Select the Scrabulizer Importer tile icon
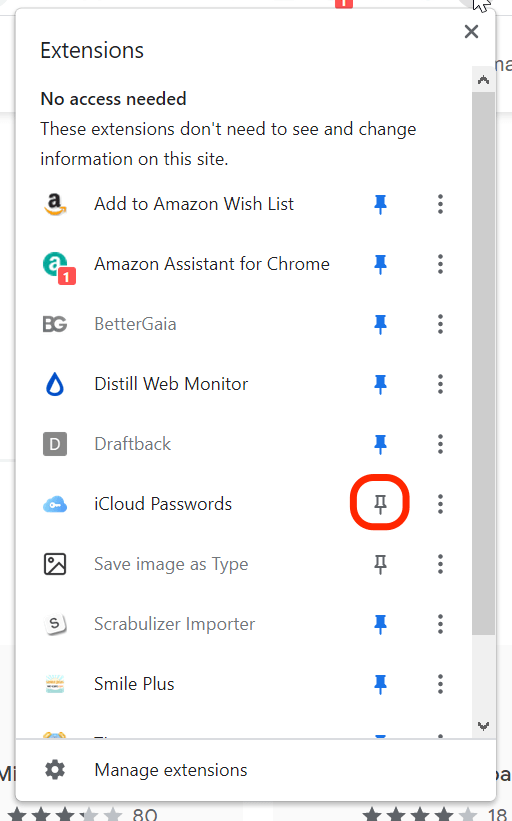Image resolution: width=512 pixels, height=821 pixels. click(x=54, y=624)
